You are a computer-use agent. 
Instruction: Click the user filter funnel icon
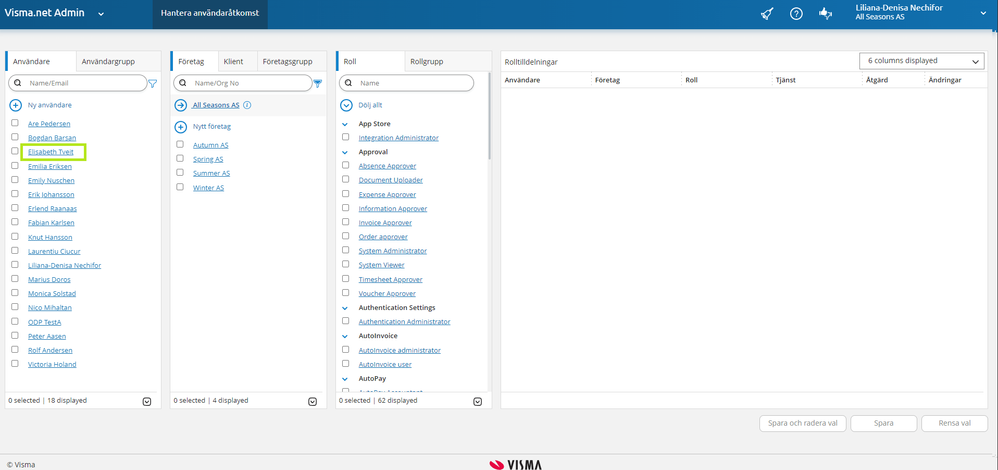click(153, 83)
